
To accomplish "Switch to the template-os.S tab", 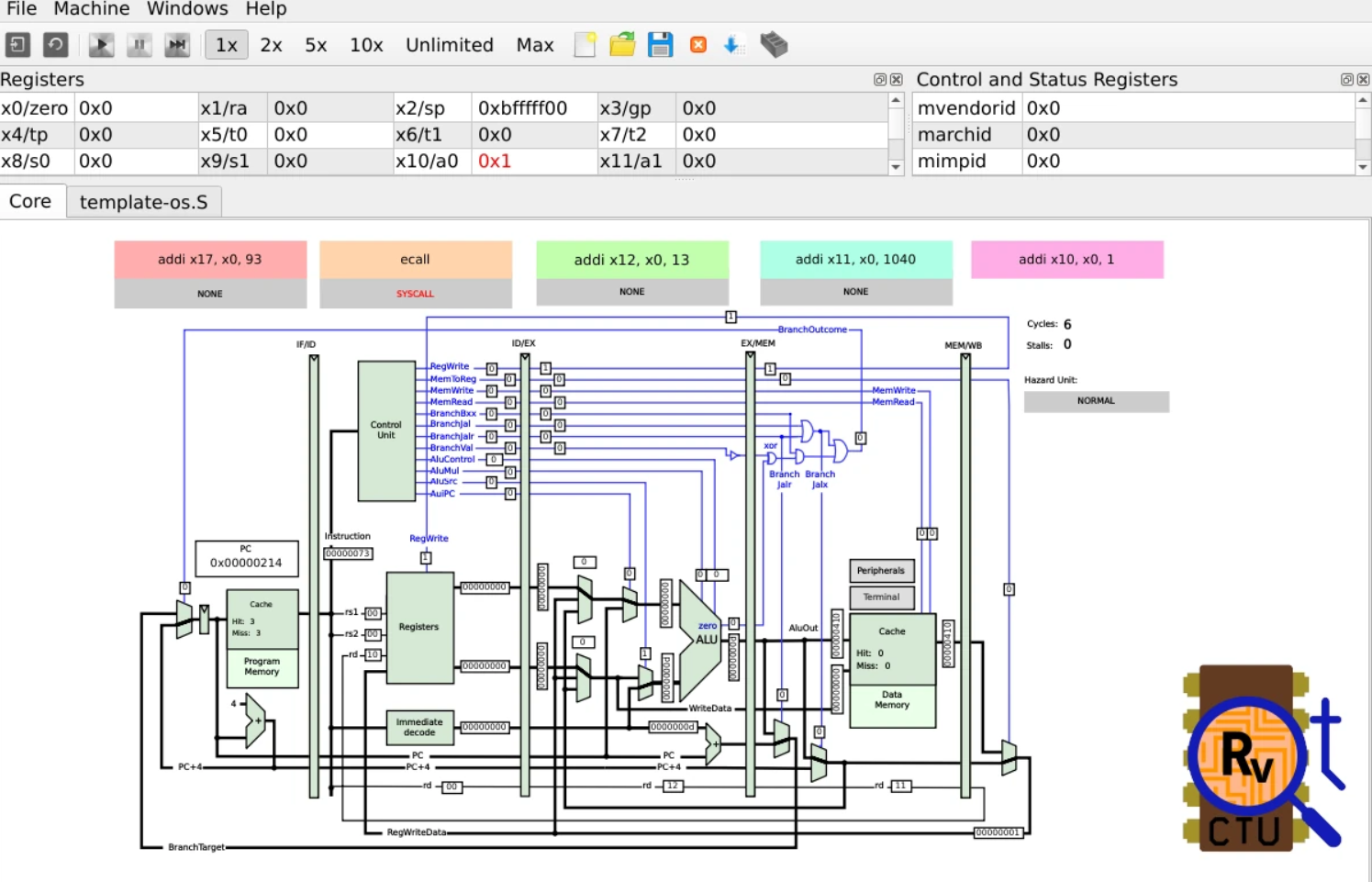I will pyautogui.click(x=144, y=202).
